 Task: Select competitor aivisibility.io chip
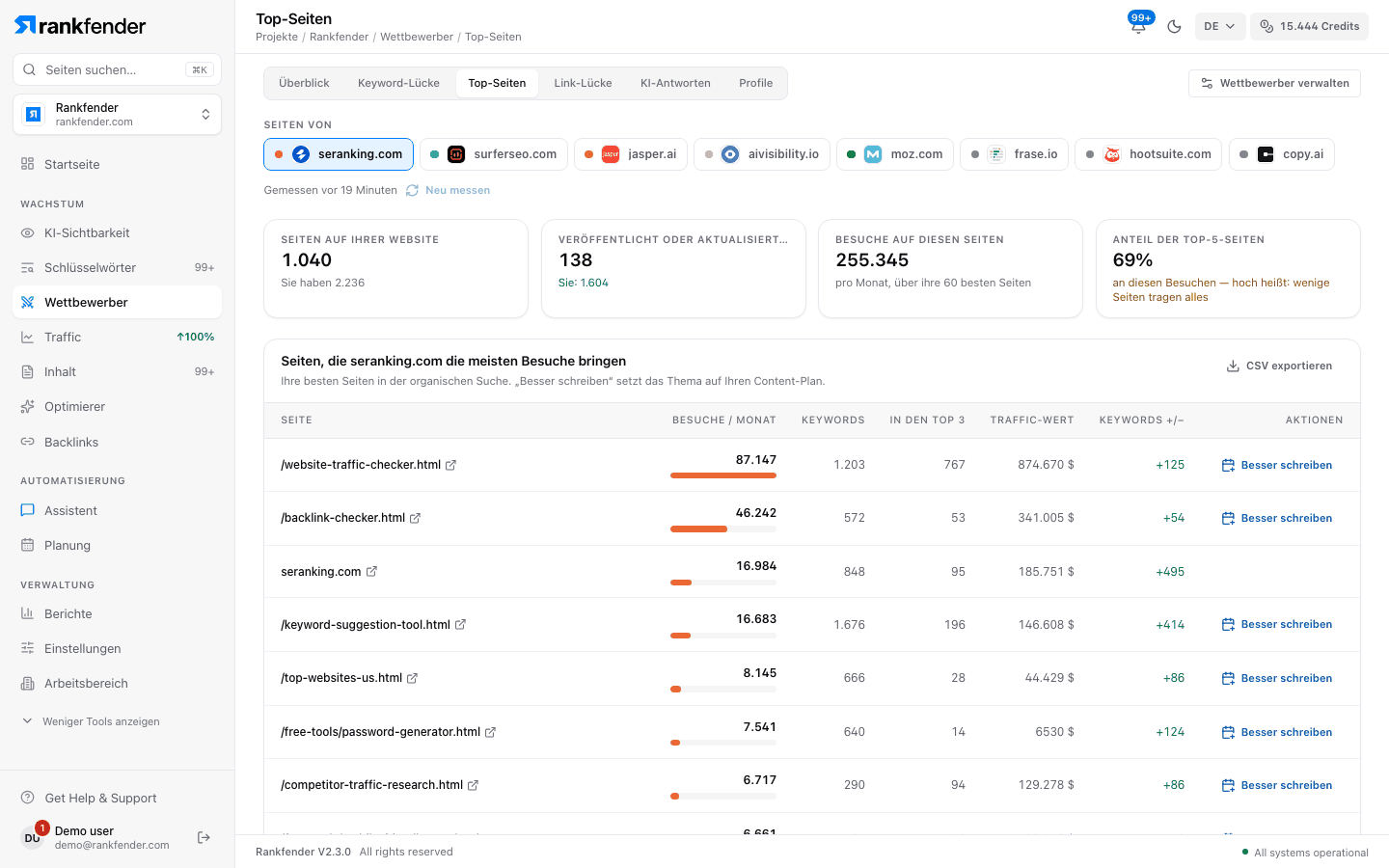click(x=762, y=154)
